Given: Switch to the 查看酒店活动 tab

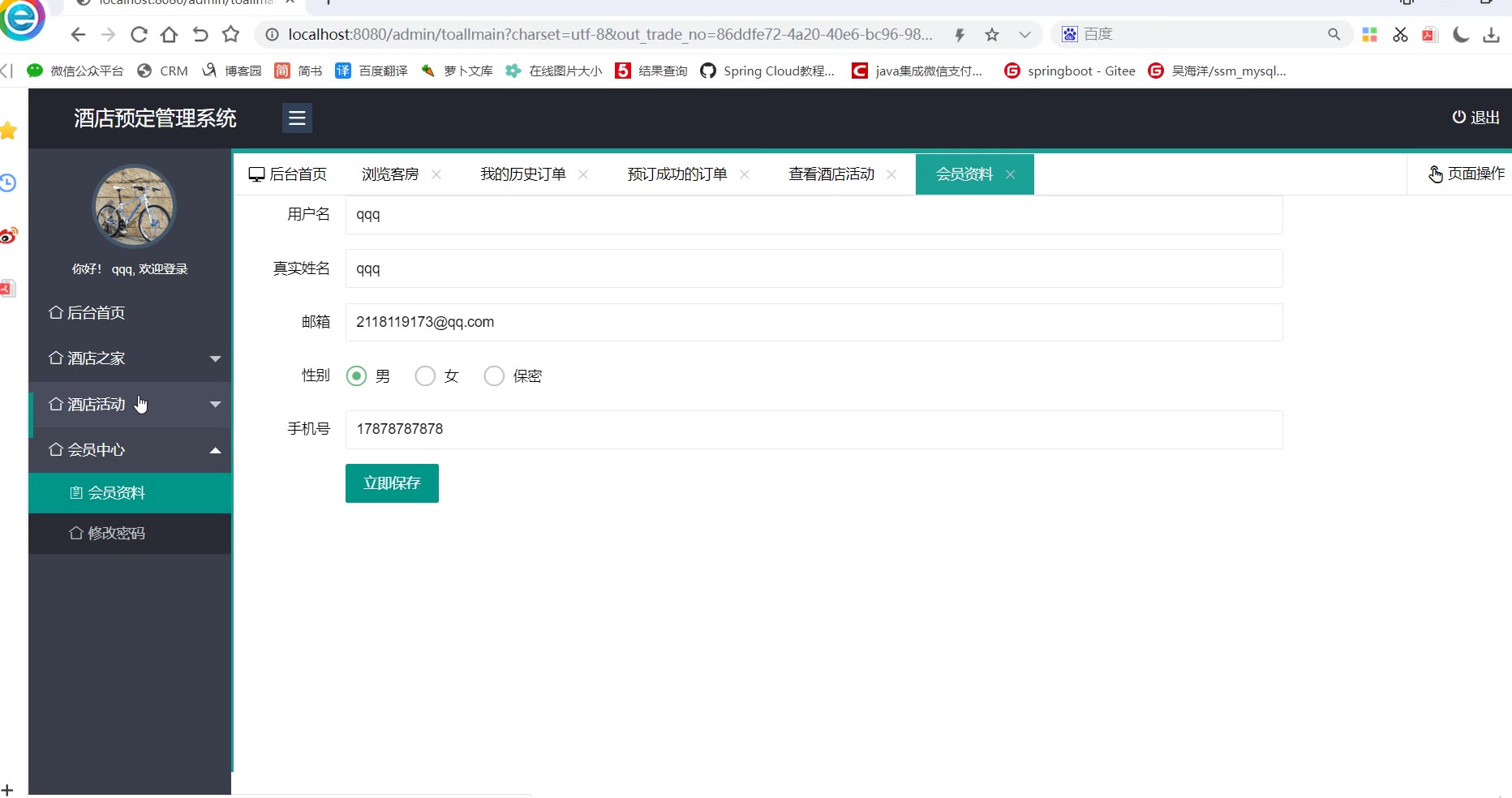Looking at the screenshot, I should [831, 174].
